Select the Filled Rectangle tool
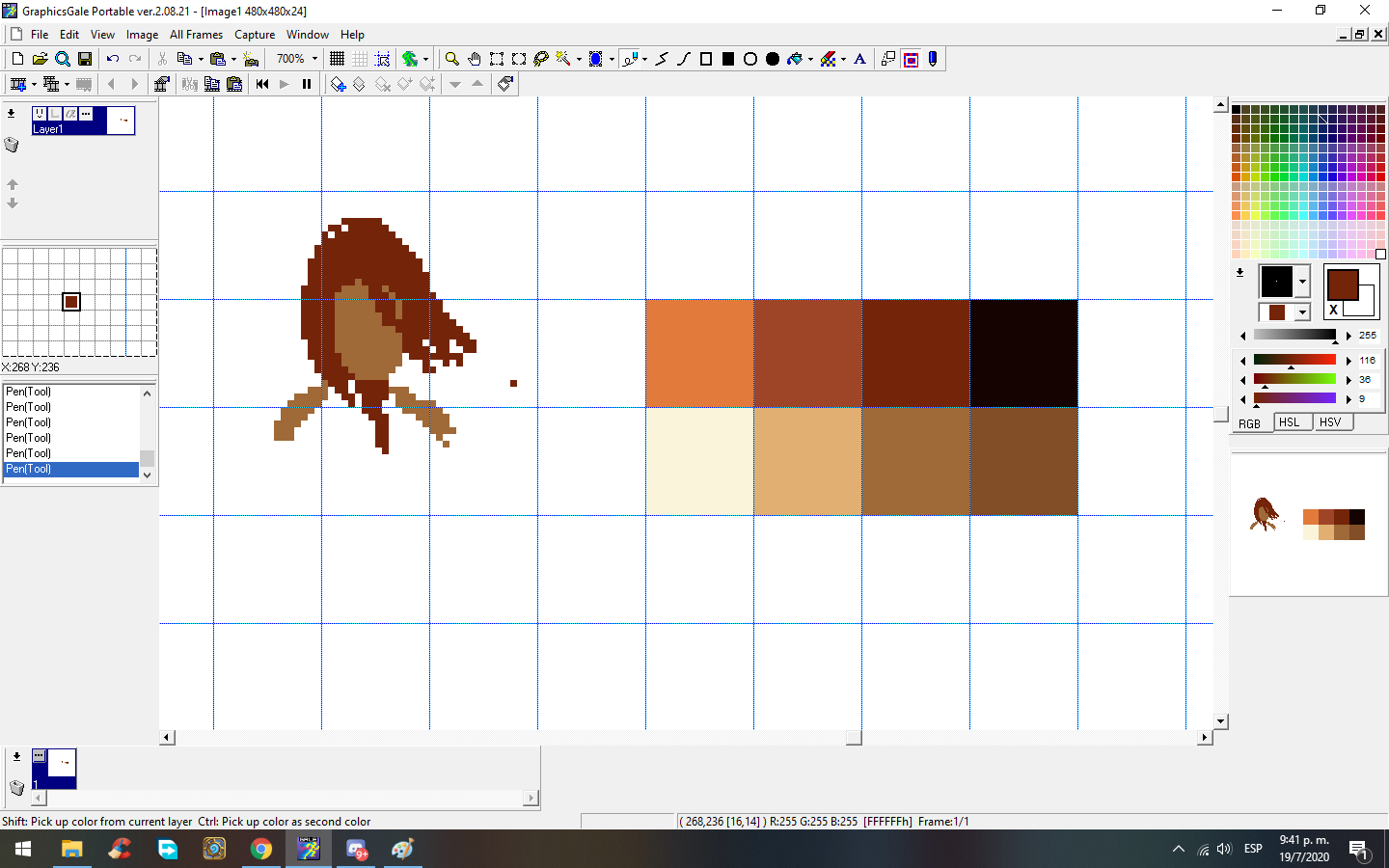Screen dimensions: 1389x868 [728, 59]
